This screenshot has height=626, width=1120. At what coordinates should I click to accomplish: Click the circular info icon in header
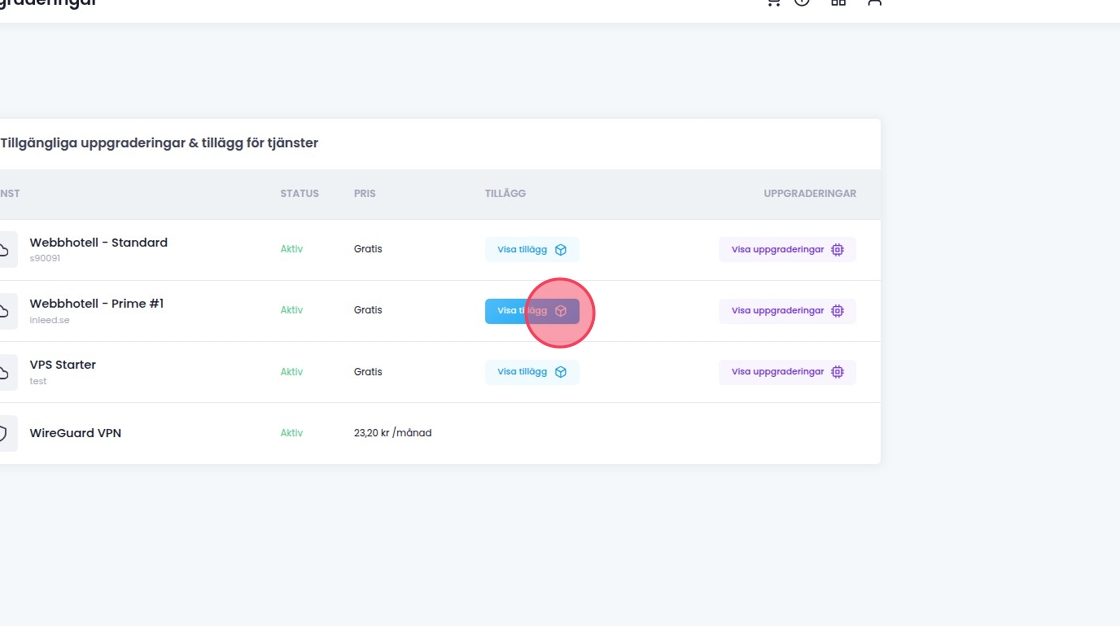click(x=802, y=3)
